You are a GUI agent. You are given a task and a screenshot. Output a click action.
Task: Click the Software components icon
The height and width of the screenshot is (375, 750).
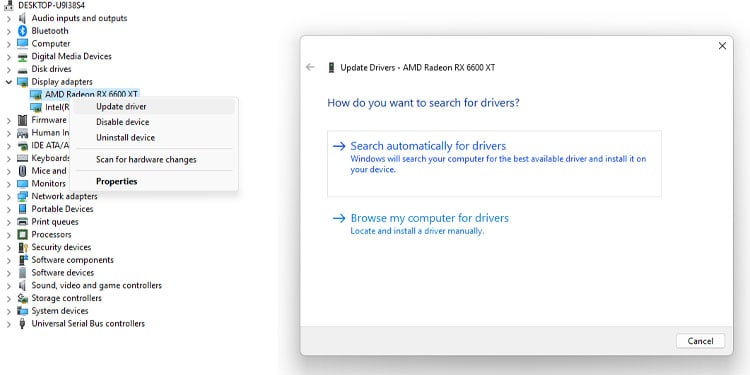(x=22, y=260)
